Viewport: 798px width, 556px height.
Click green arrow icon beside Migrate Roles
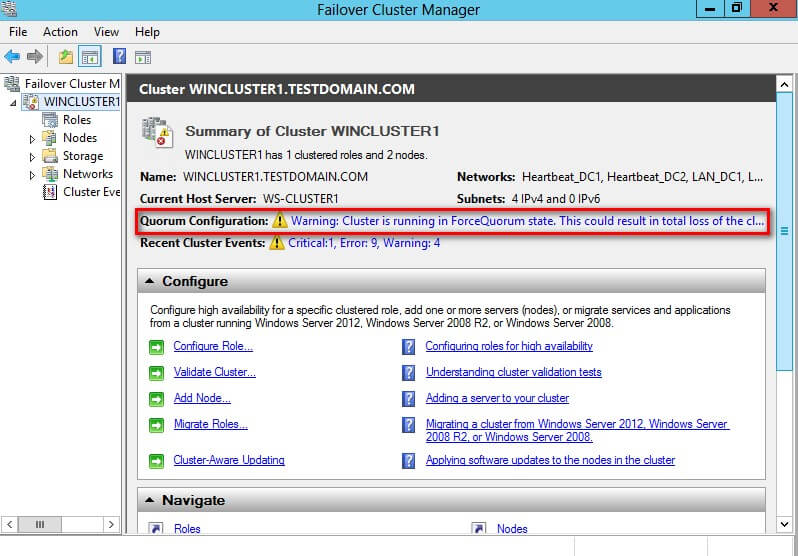tap(156, 425)
